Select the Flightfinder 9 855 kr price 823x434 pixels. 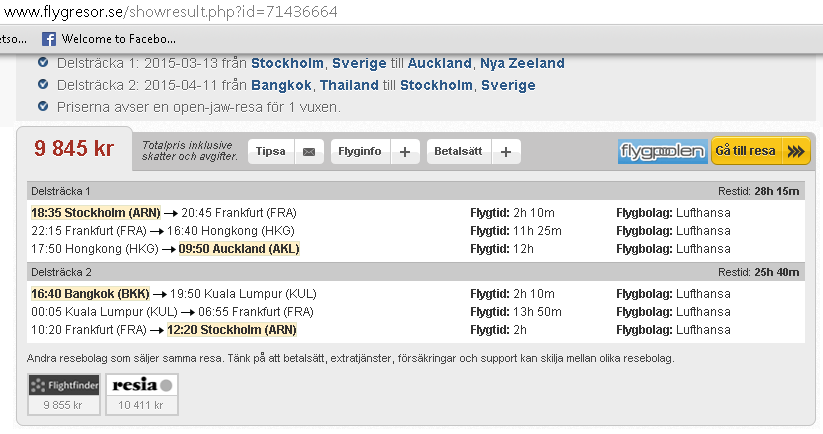[63, 405]
